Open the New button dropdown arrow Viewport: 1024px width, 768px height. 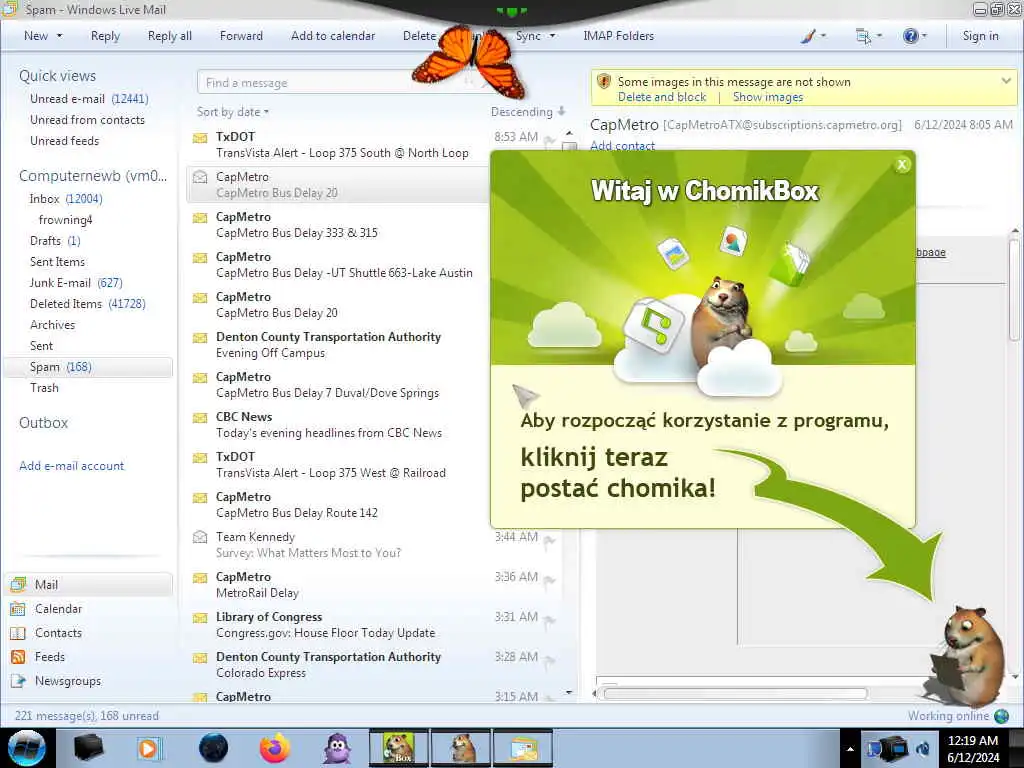[59, 36]
